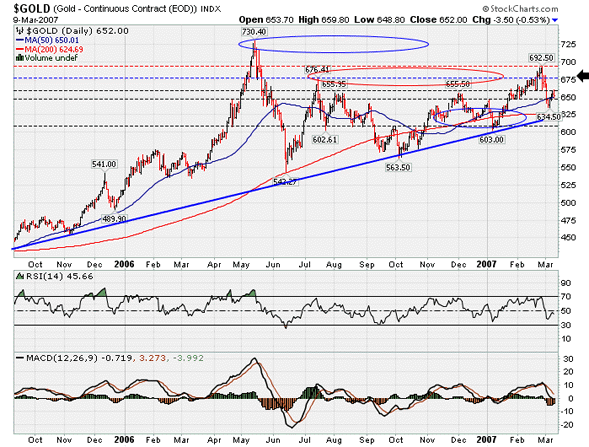Screen dimensions: 589x447
Task: Click the volume bars icon in legend
Action: tap(20, 58)
